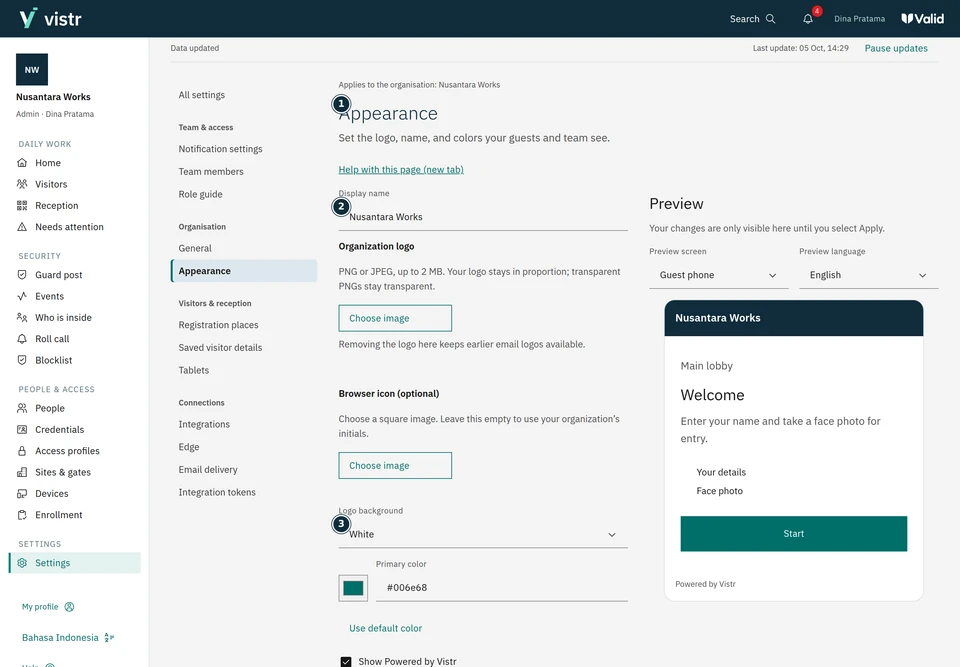Image resolution: width=960 pixels, height=667 pixels.
Task: Click Use default color
Action: 385,628
